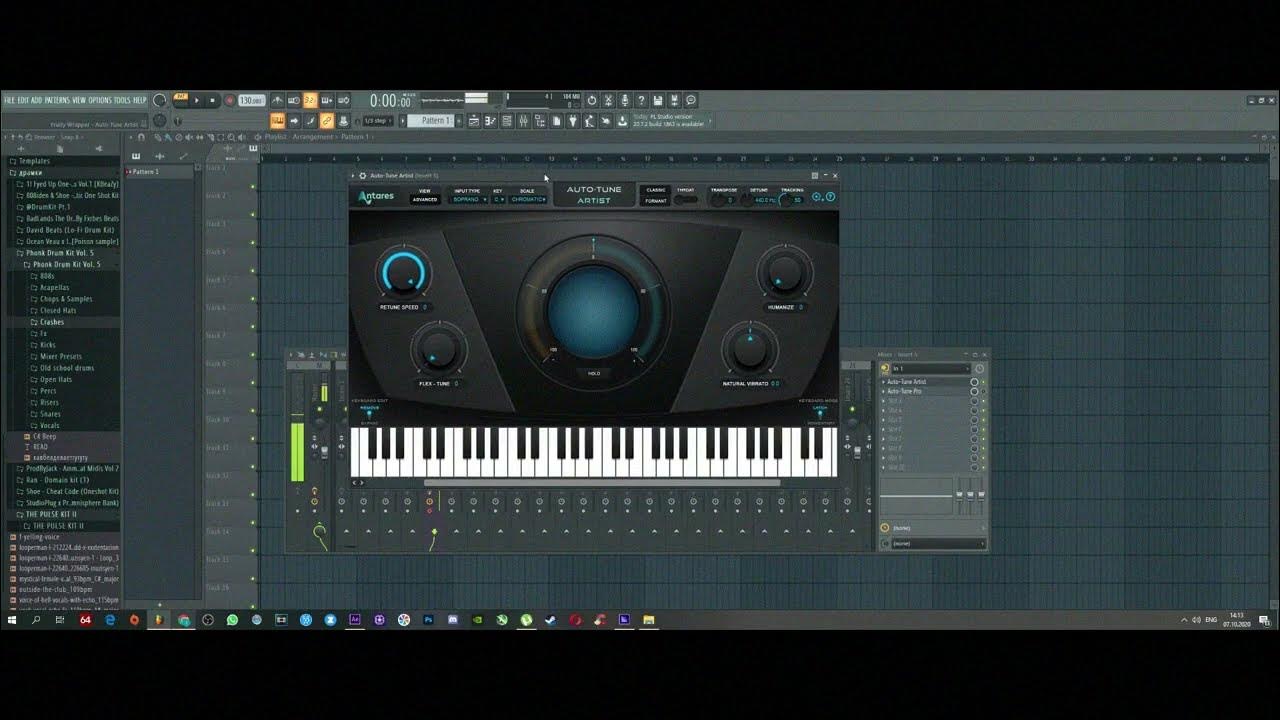
Task: Select CLASSIC mode in Auto-Tune
Action: click(656, 190)
